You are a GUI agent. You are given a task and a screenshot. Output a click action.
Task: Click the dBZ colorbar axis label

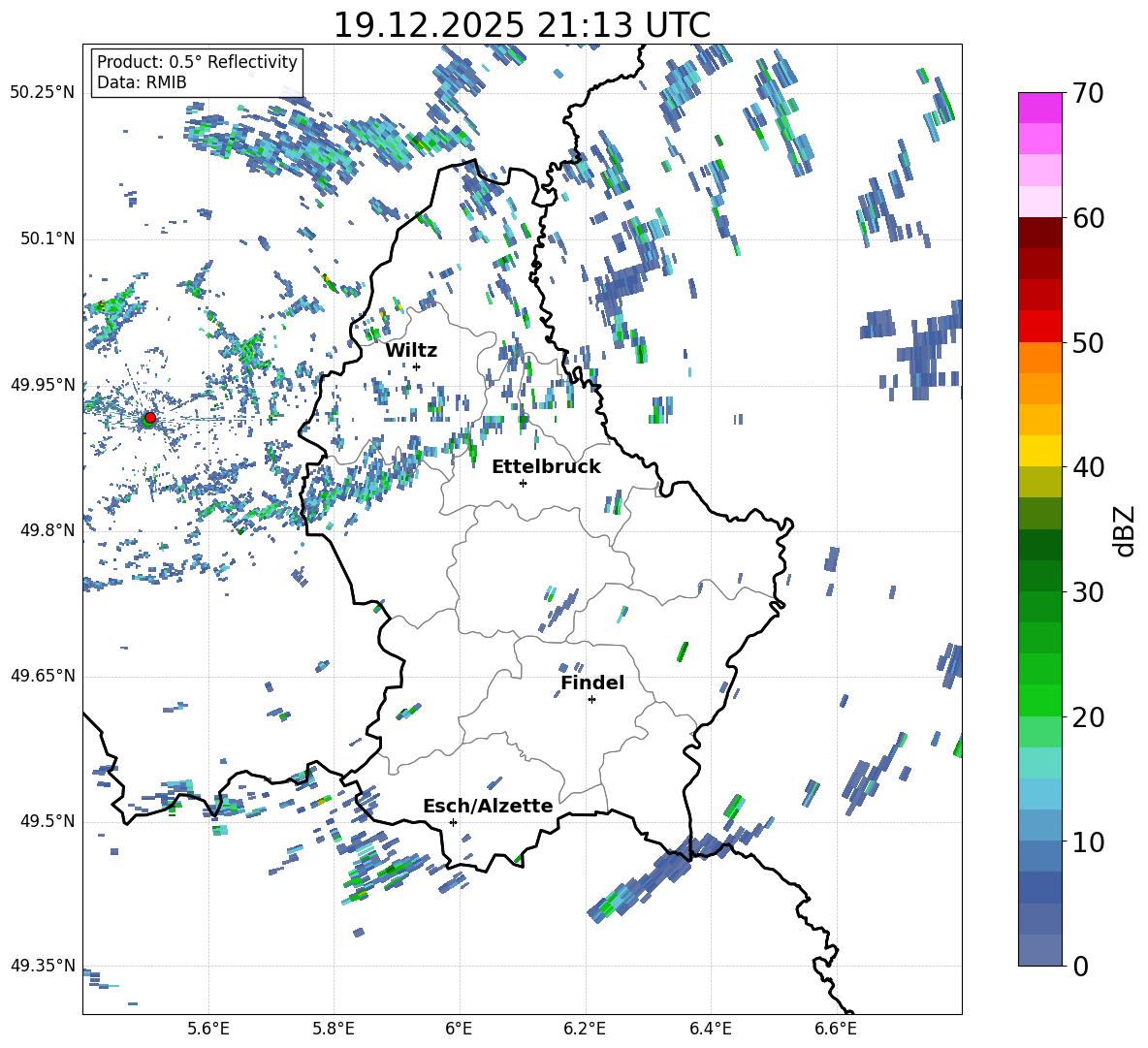coord(1125,530)
